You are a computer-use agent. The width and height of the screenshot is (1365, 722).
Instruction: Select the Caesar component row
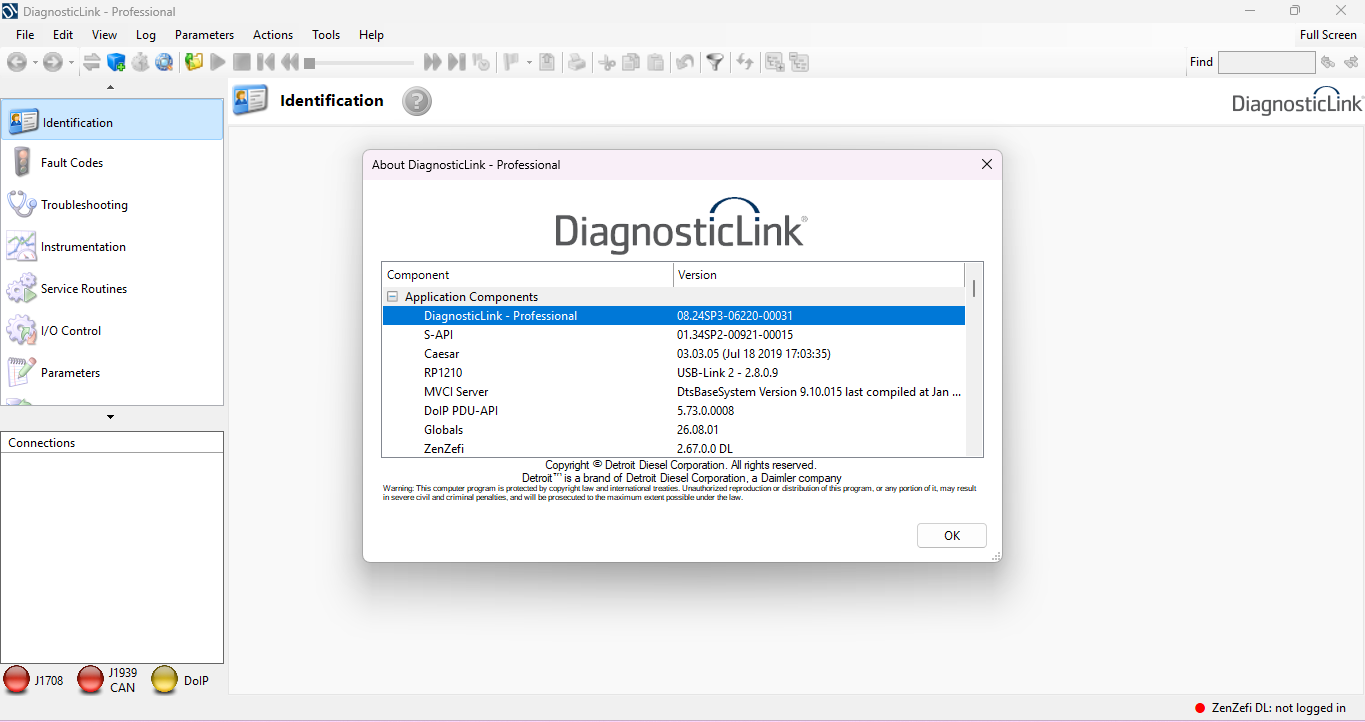point(674,354)
